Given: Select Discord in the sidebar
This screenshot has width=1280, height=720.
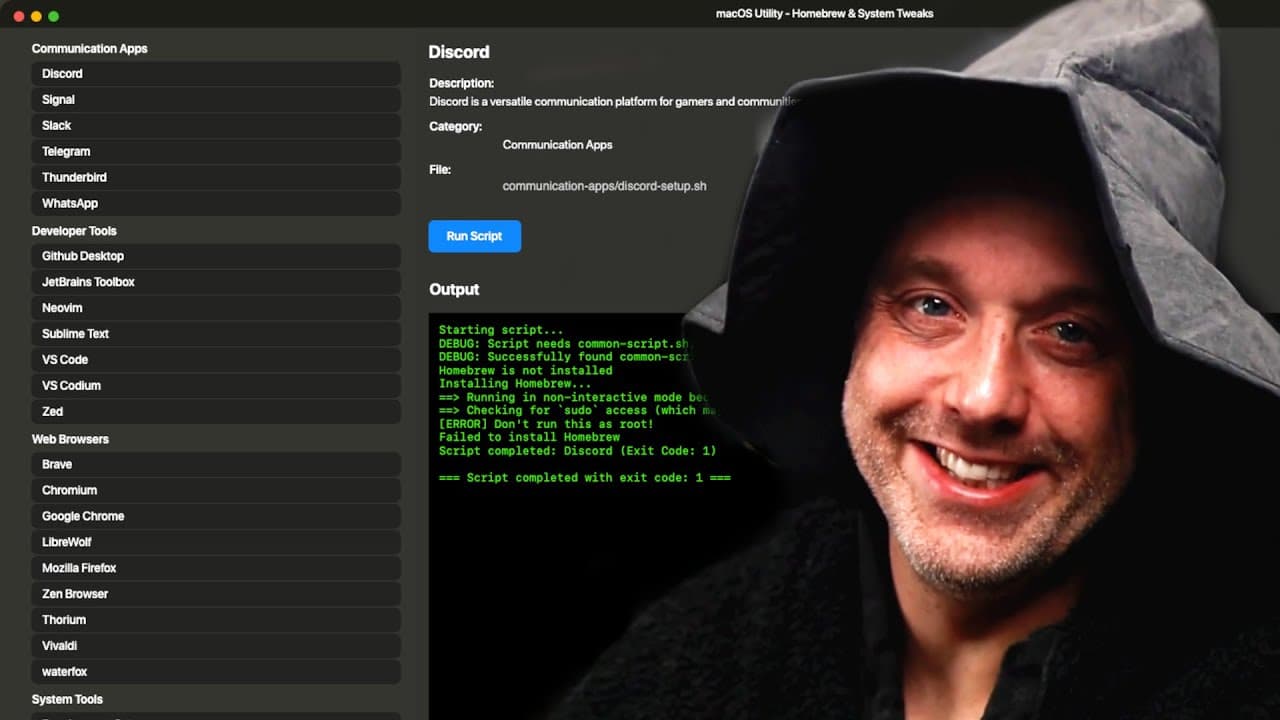Looking at the screenshot, I should [216, 74].
